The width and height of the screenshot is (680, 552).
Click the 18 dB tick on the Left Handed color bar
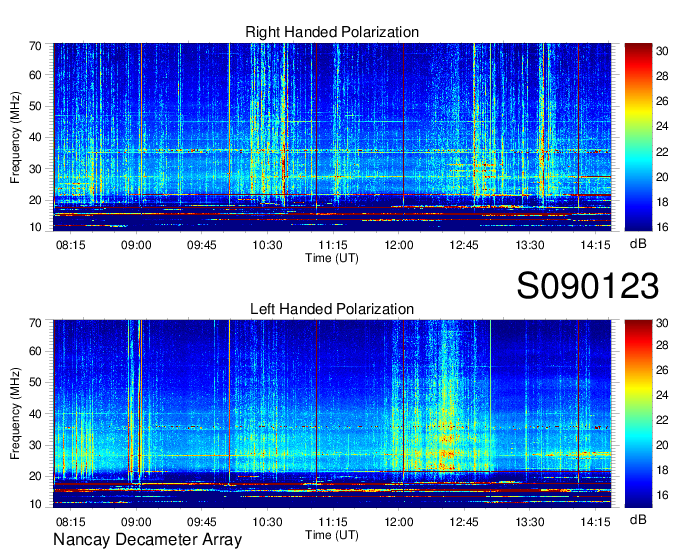point(662,470)
